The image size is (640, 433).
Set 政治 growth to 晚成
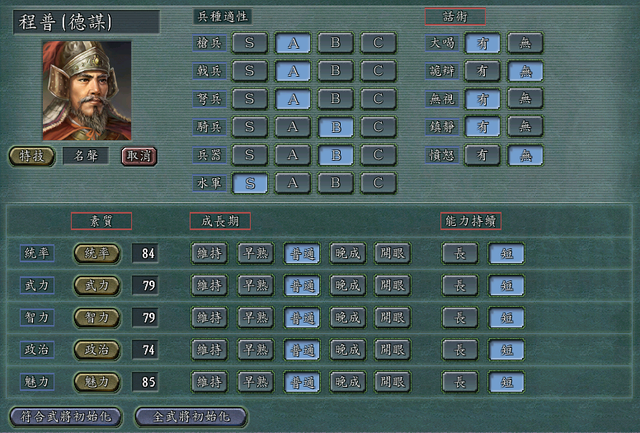347,350
